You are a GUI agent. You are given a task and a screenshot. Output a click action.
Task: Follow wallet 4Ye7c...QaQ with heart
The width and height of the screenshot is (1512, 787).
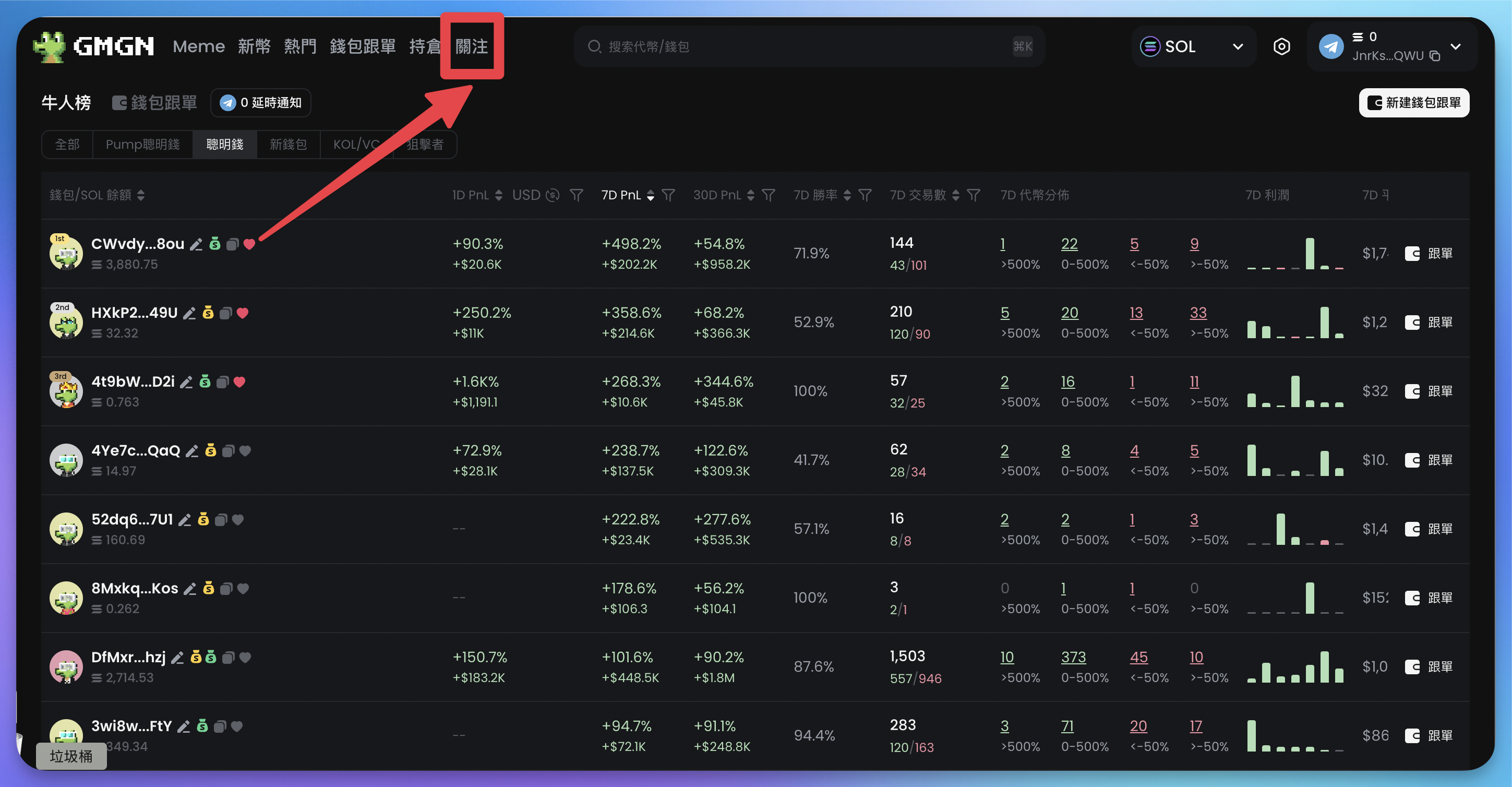click(x=245, y=451)
